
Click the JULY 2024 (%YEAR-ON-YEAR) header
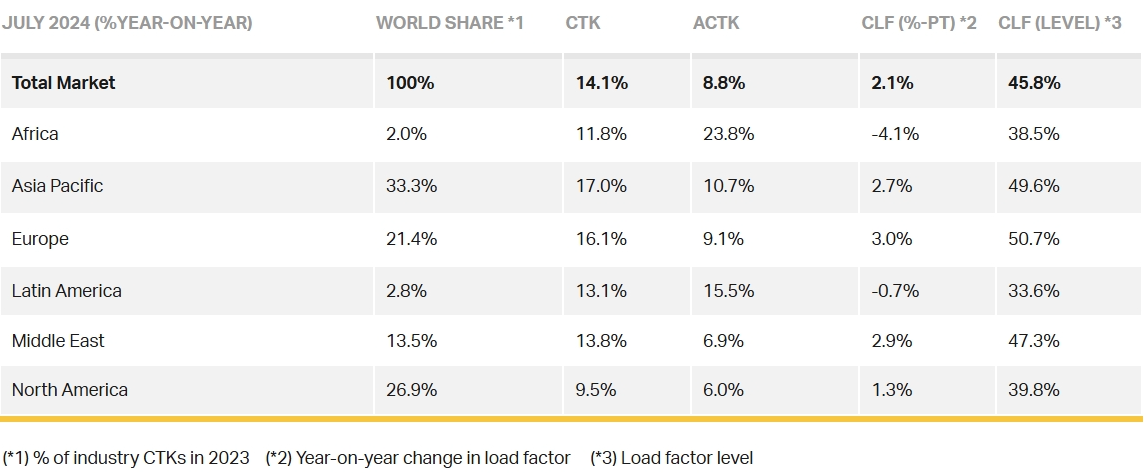click(x=127, y=23)
